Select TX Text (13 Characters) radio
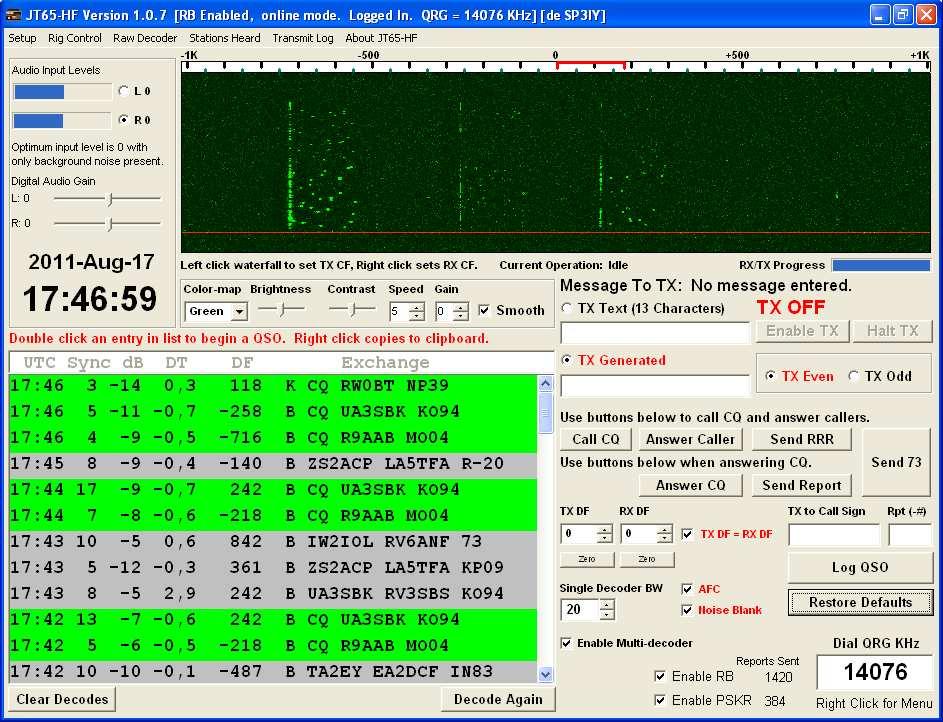 (566, 308)
